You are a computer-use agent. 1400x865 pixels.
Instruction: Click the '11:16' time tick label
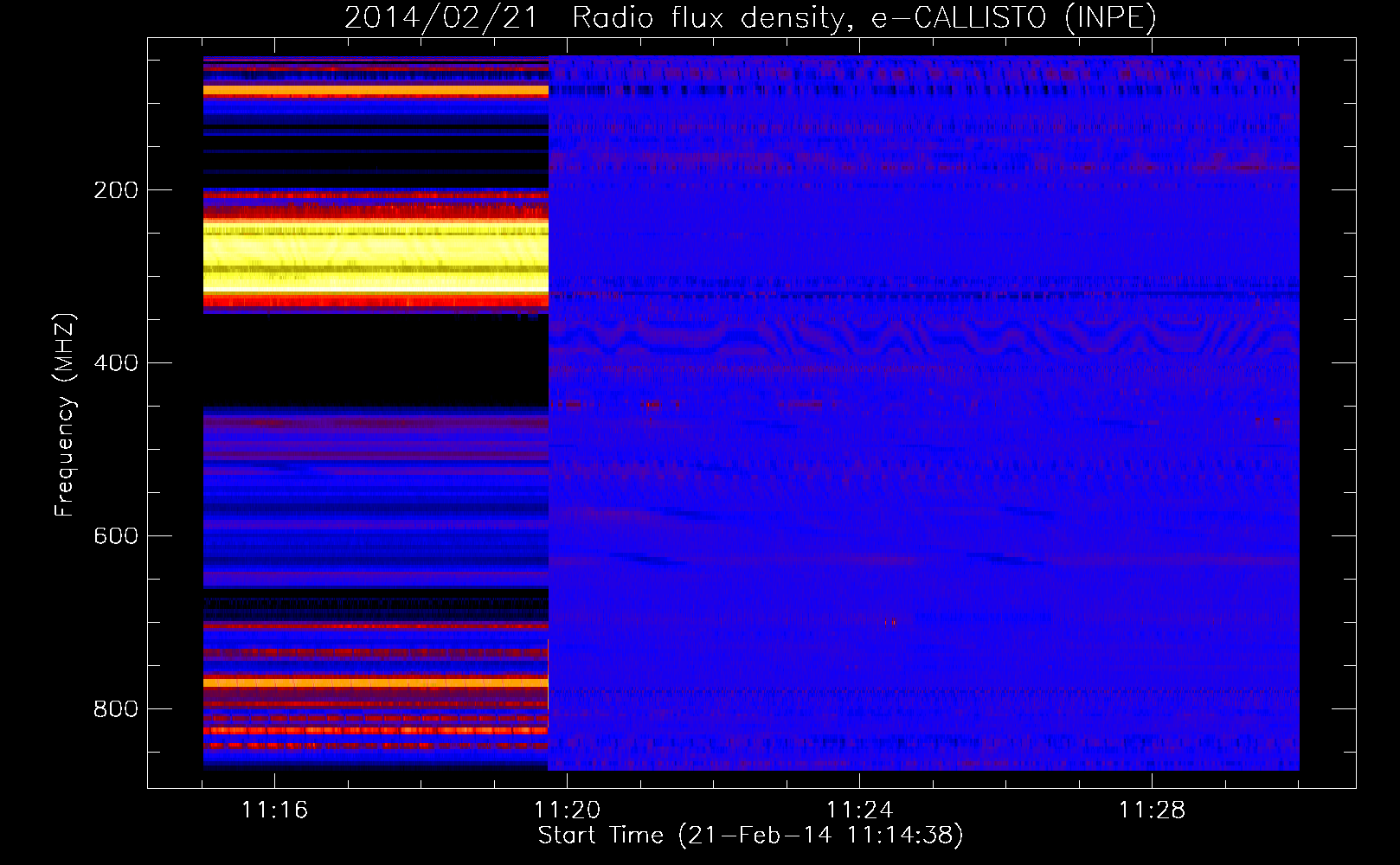(x=274, y=810)
